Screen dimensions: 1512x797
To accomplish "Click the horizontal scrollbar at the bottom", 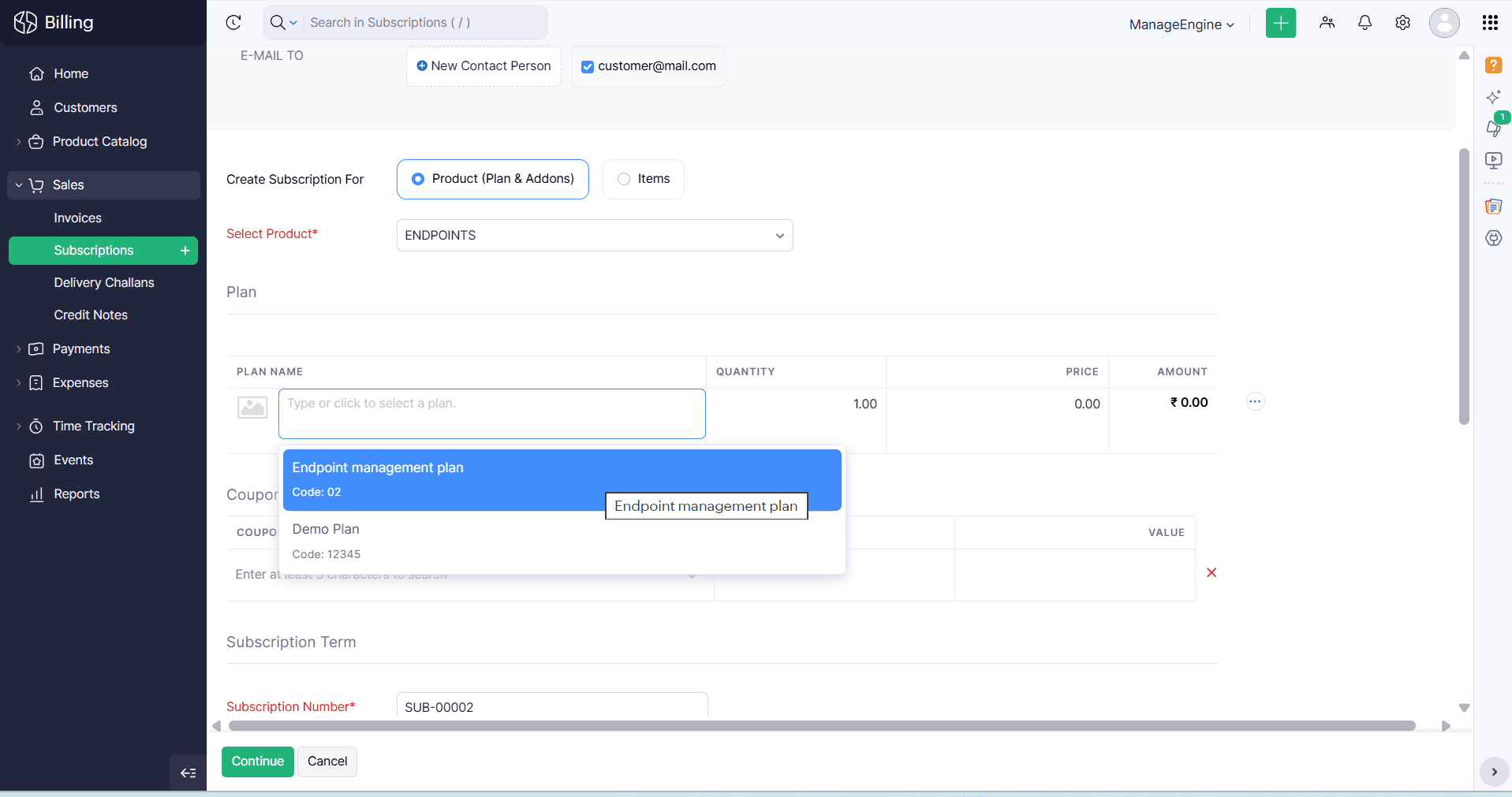I will pyautogui.click(x=821, y=726).
